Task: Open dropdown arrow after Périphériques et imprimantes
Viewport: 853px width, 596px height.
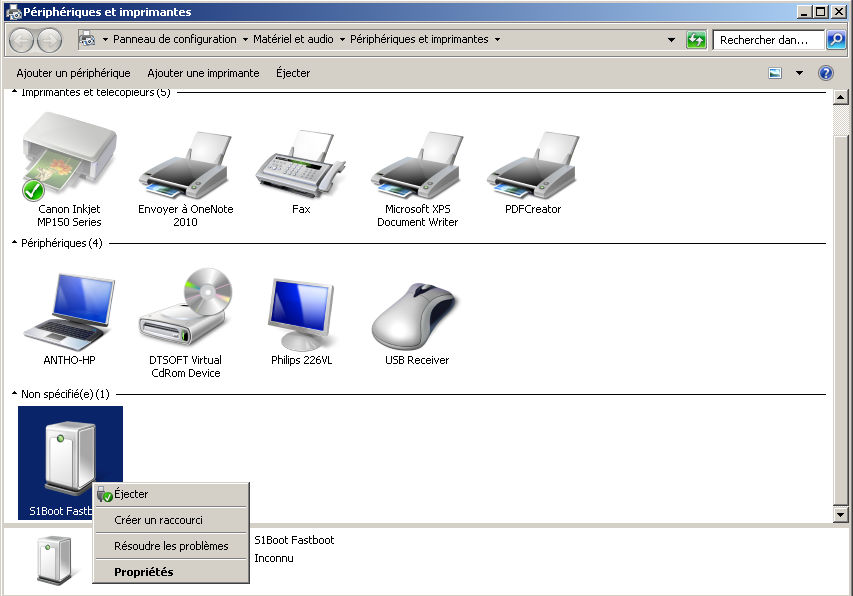Action: [x=497, y=40]
